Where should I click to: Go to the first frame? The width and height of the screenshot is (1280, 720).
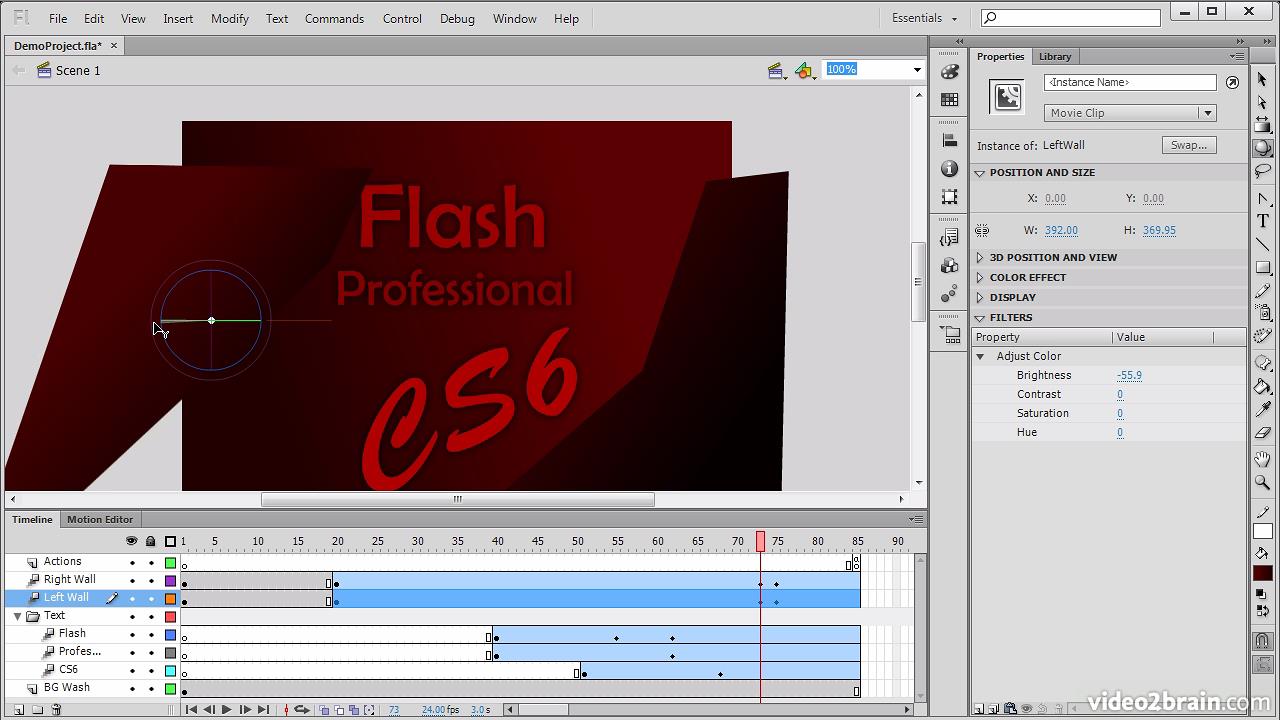(x=190, y=710)
